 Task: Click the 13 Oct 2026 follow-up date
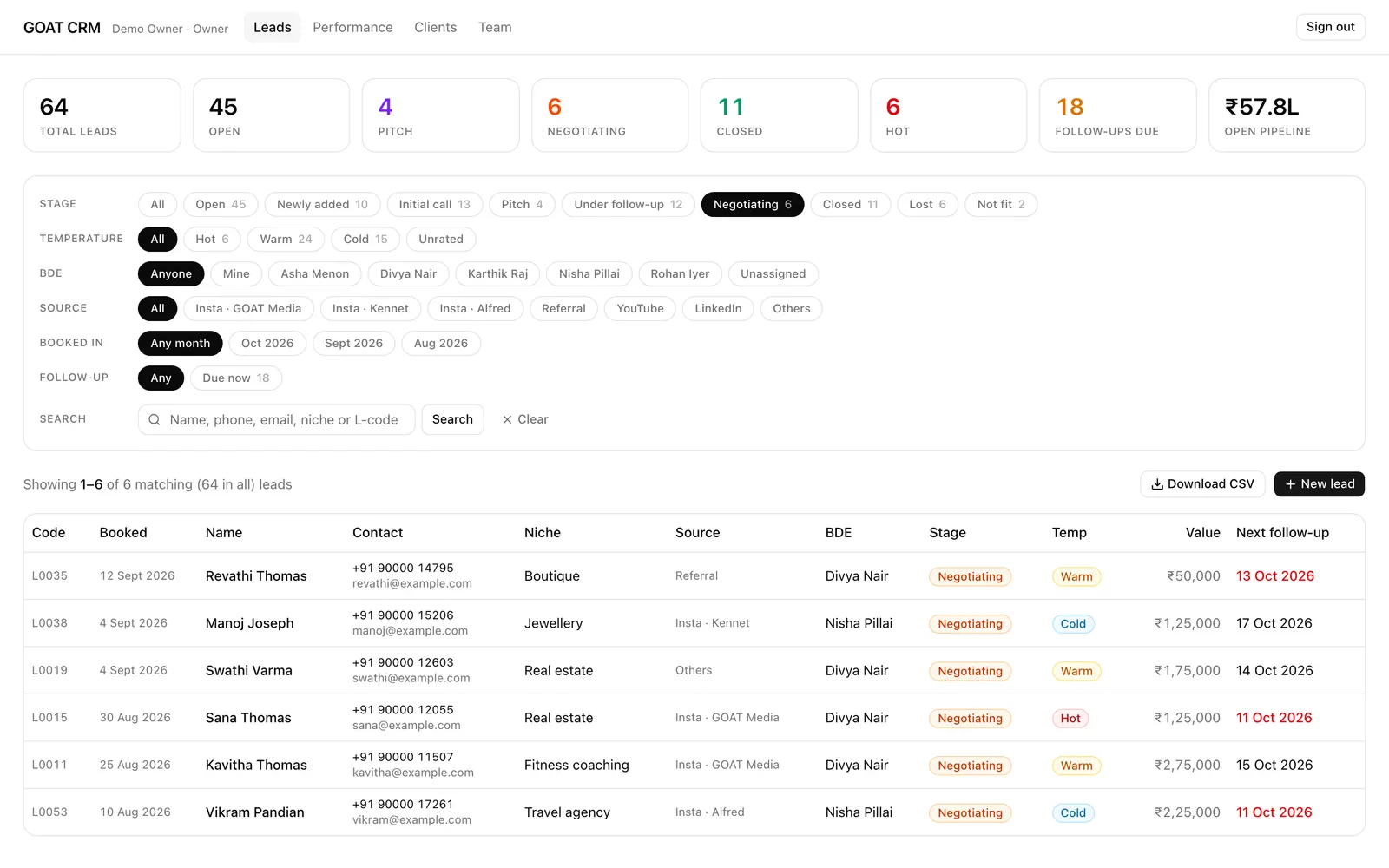pyautogui.click(x=1274, y=576)
